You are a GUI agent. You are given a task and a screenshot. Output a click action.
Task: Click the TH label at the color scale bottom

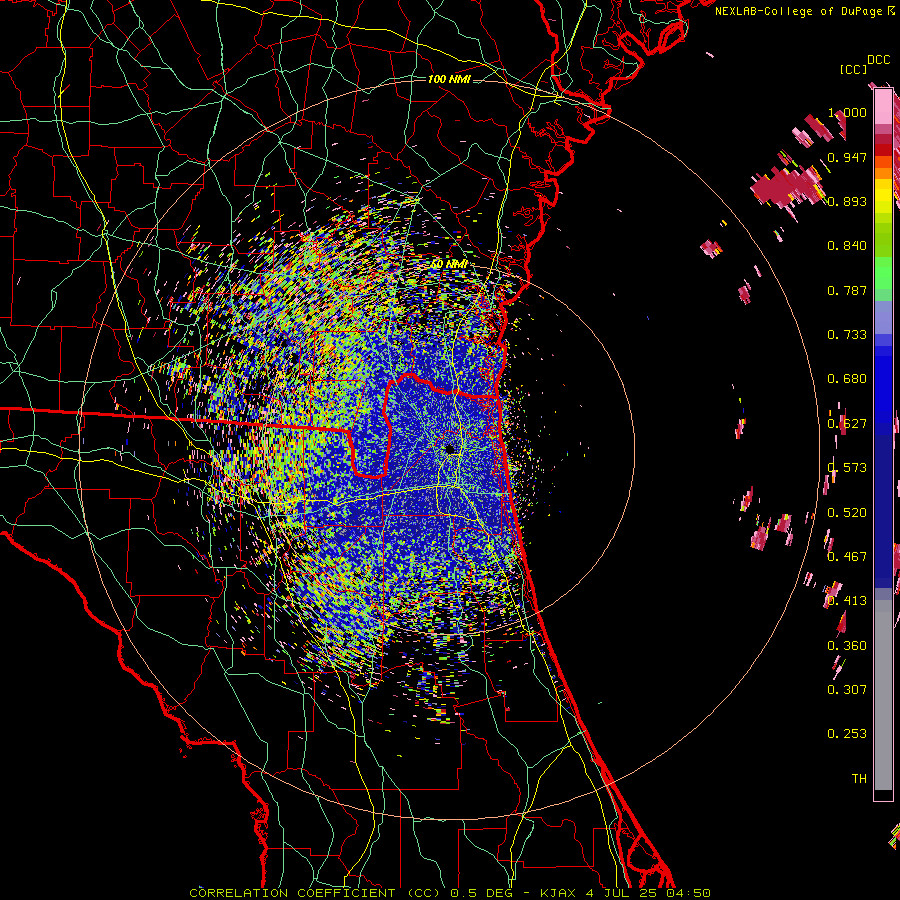pos(859,779)
